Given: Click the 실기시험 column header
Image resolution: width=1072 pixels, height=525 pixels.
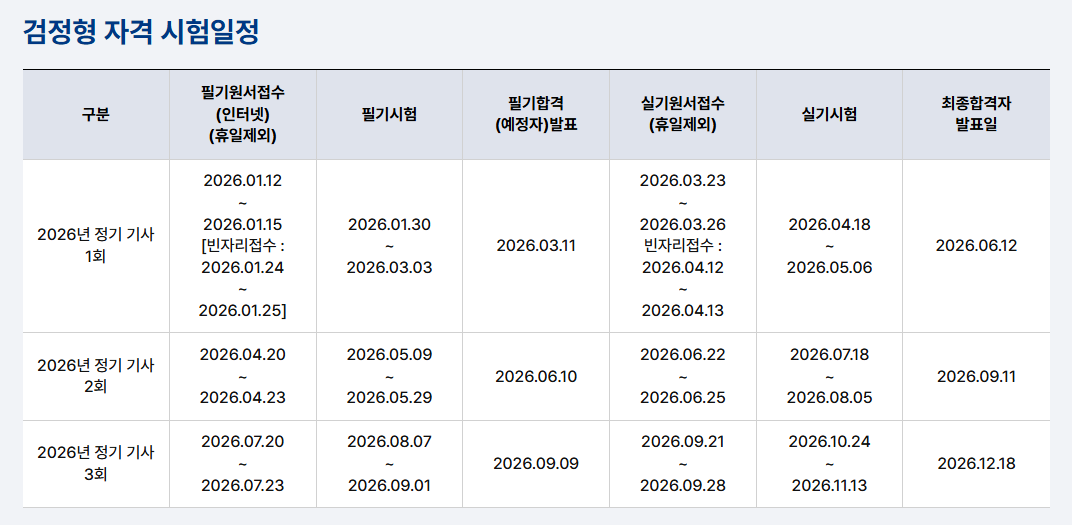Looking at the screenshot, I should click(x=829, y=115).
